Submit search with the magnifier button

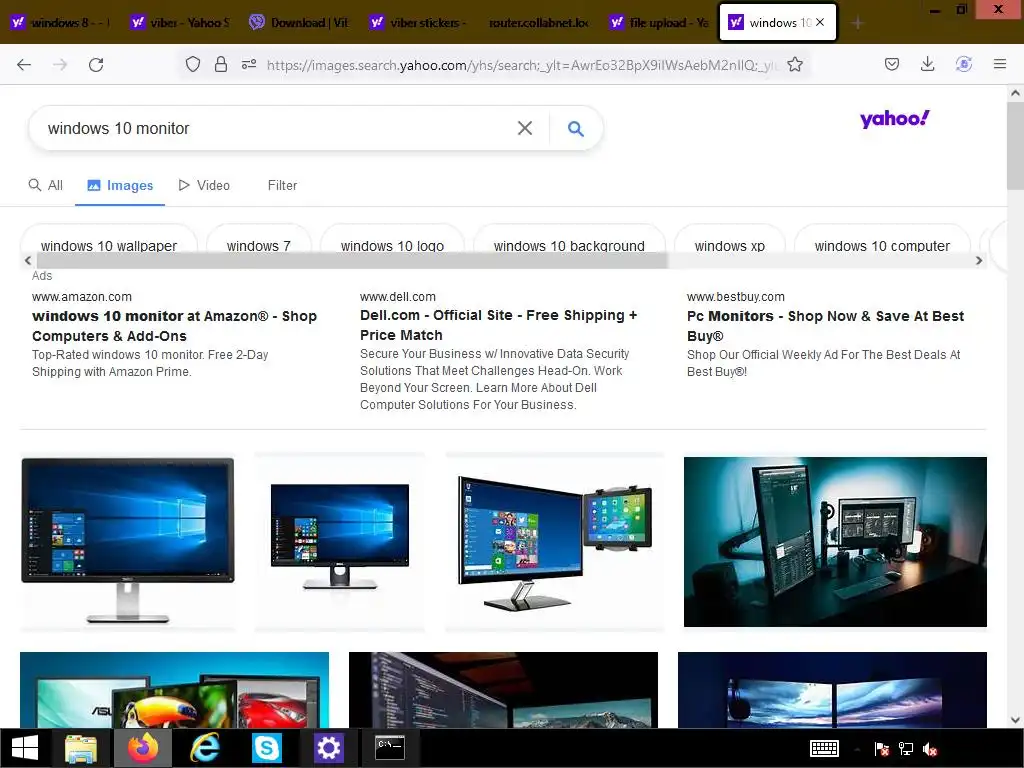[575, 128]
